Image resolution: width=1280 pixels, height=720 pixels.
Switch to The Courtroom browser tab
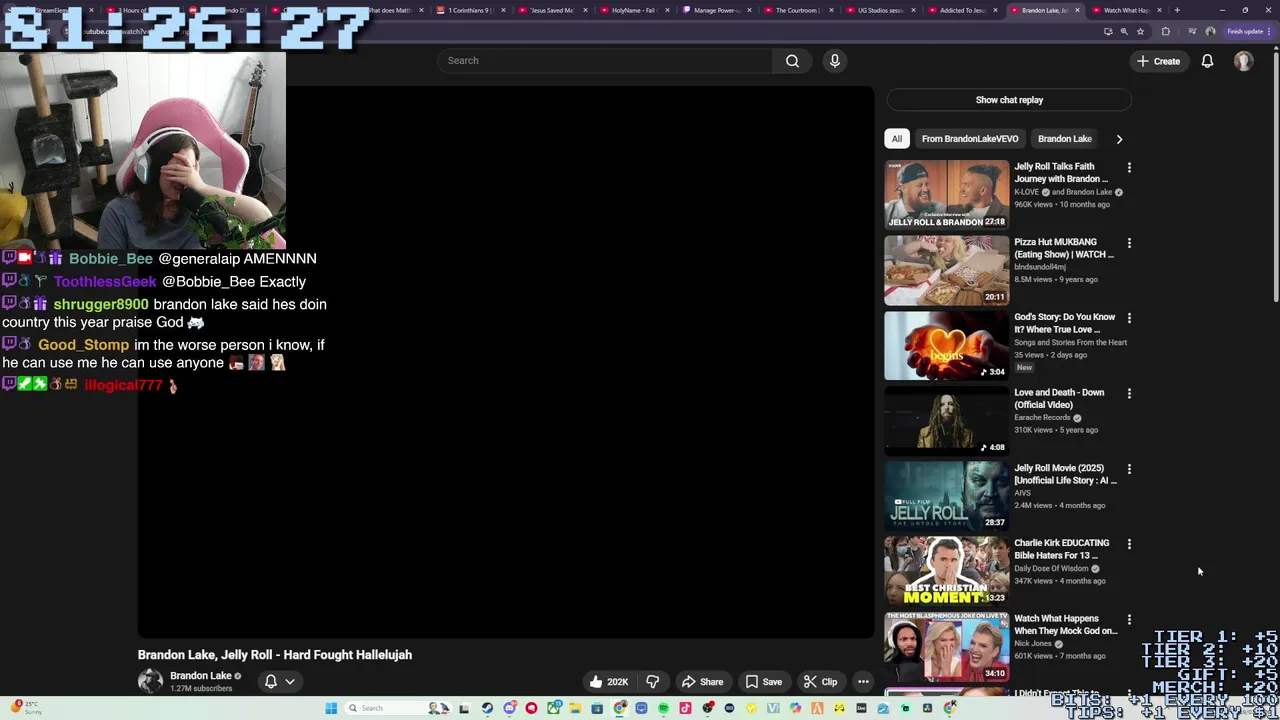pos(797,10)
